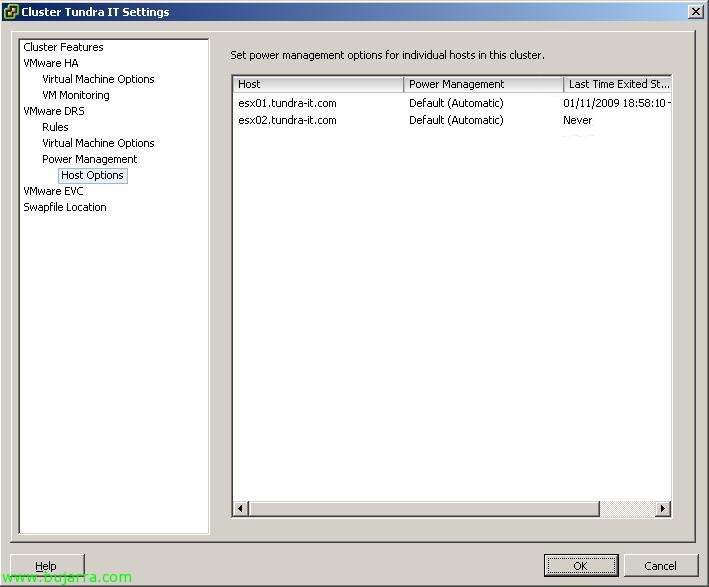Select Virtual Machine Options under VMware DRS
709x587 pixels.
coord(98,143)
